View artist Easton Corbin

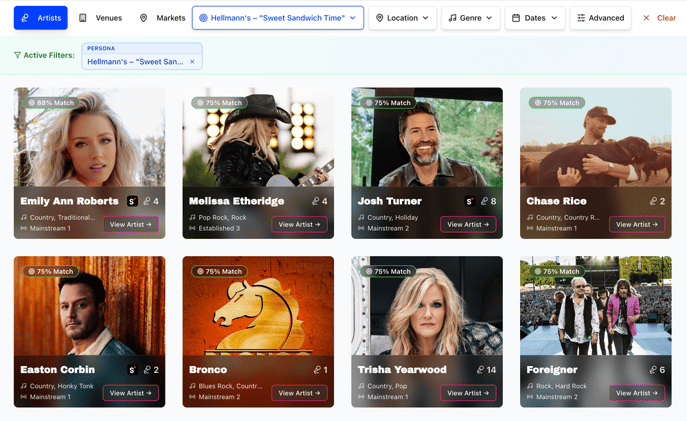(x=131, y=393)
